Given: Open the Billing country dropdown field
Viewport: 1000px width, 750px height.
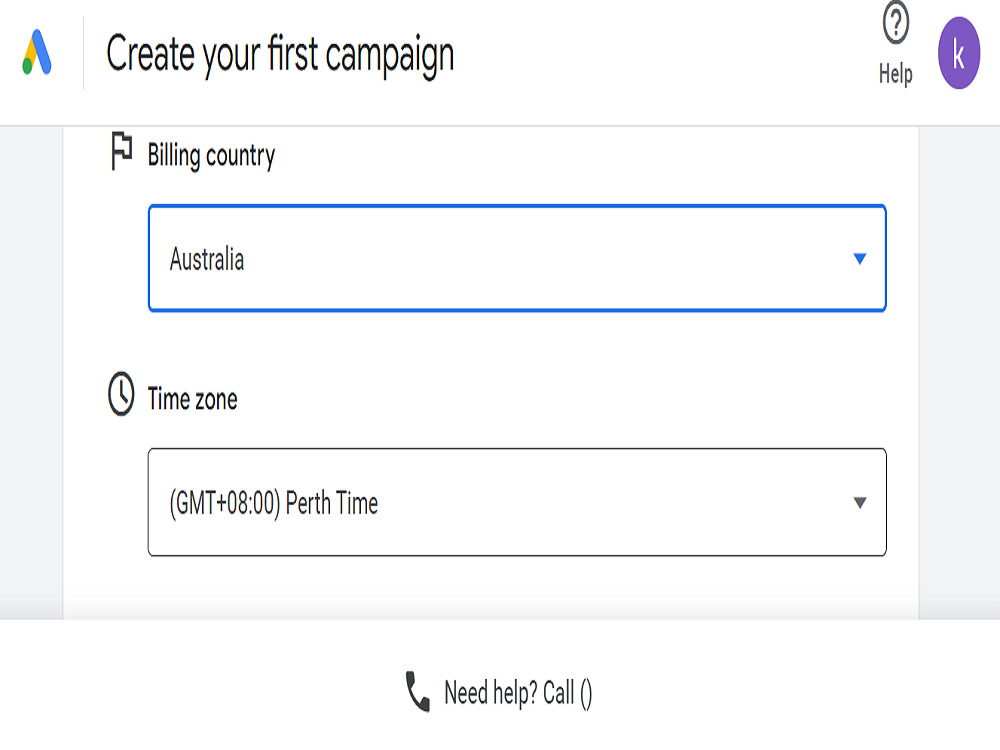Looking at the screenshot, I should (x=517, y=258).
